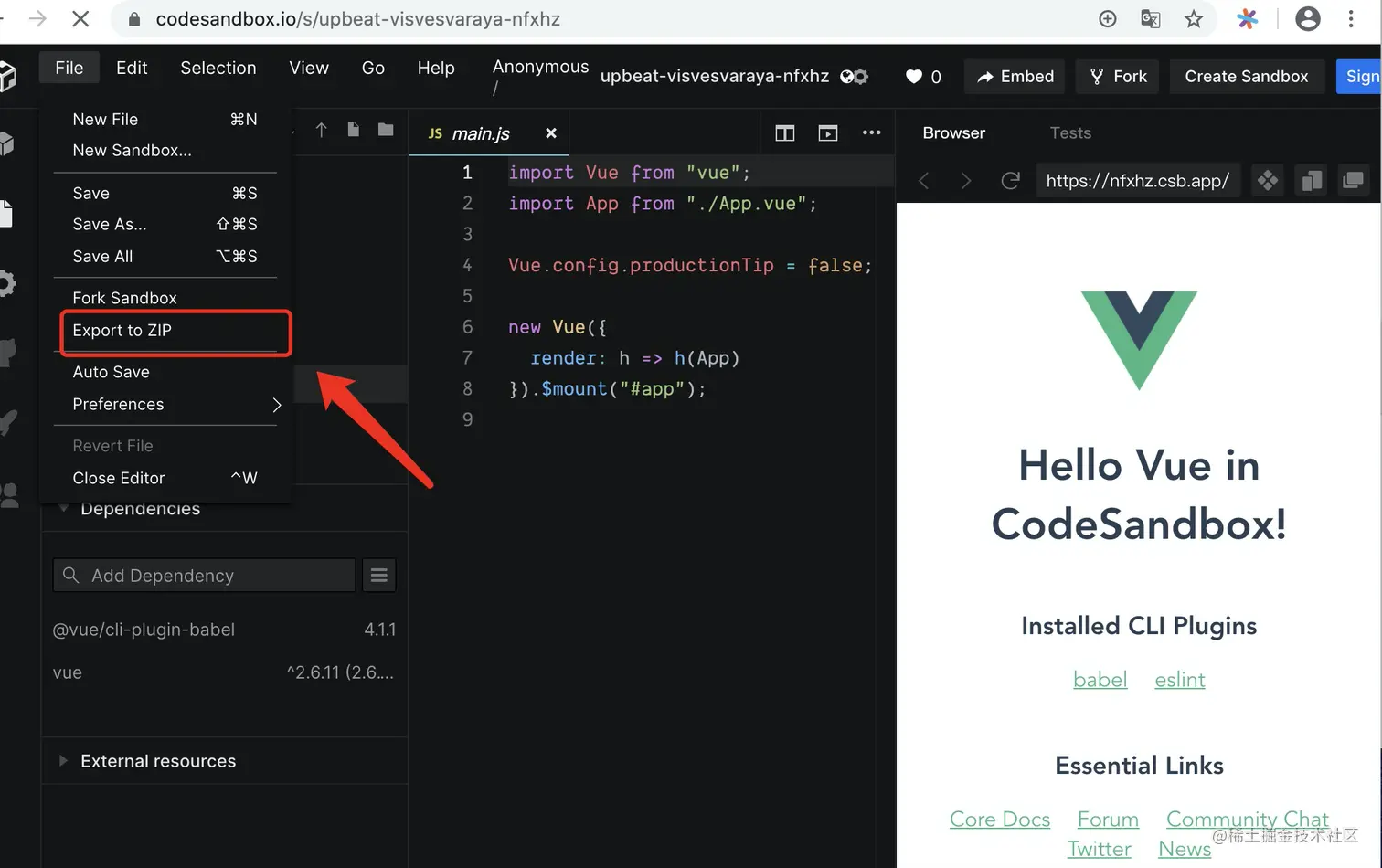The width and height of the screenshot is (1382, 868).
Task: Open editor more options ellipsis
Action: click(x=872, y=132)
